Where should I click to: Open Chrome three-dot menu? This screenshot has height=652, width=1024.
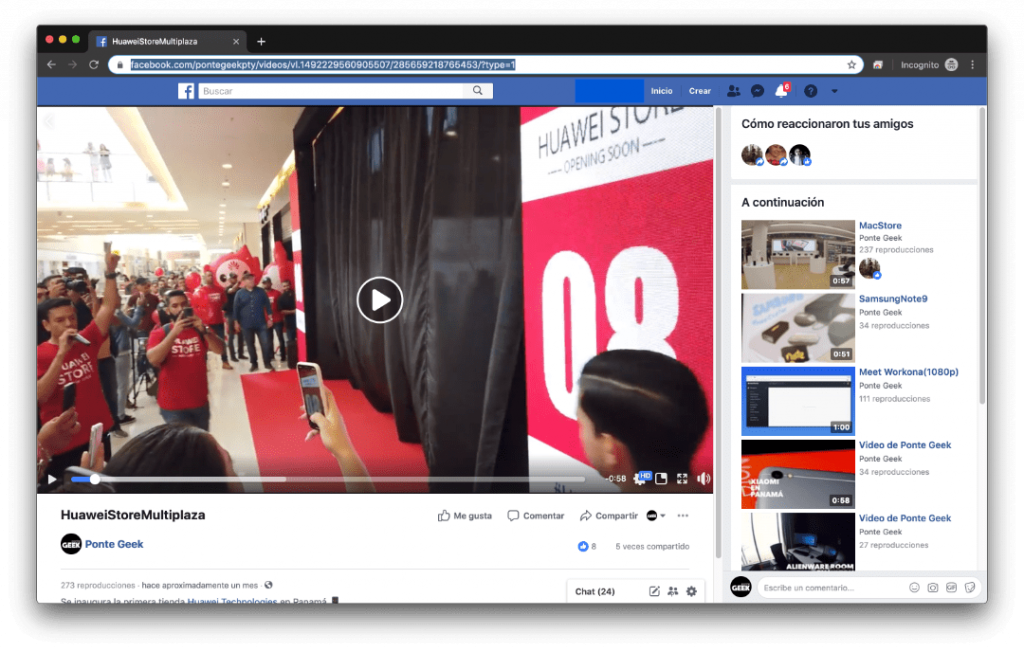(972, 65)
